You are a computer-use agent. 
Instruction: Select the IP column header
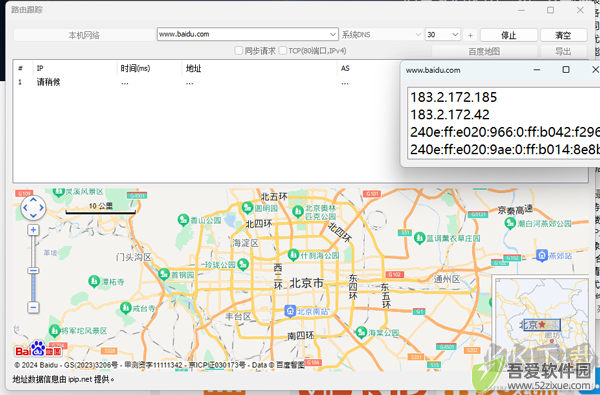(75, 69)
